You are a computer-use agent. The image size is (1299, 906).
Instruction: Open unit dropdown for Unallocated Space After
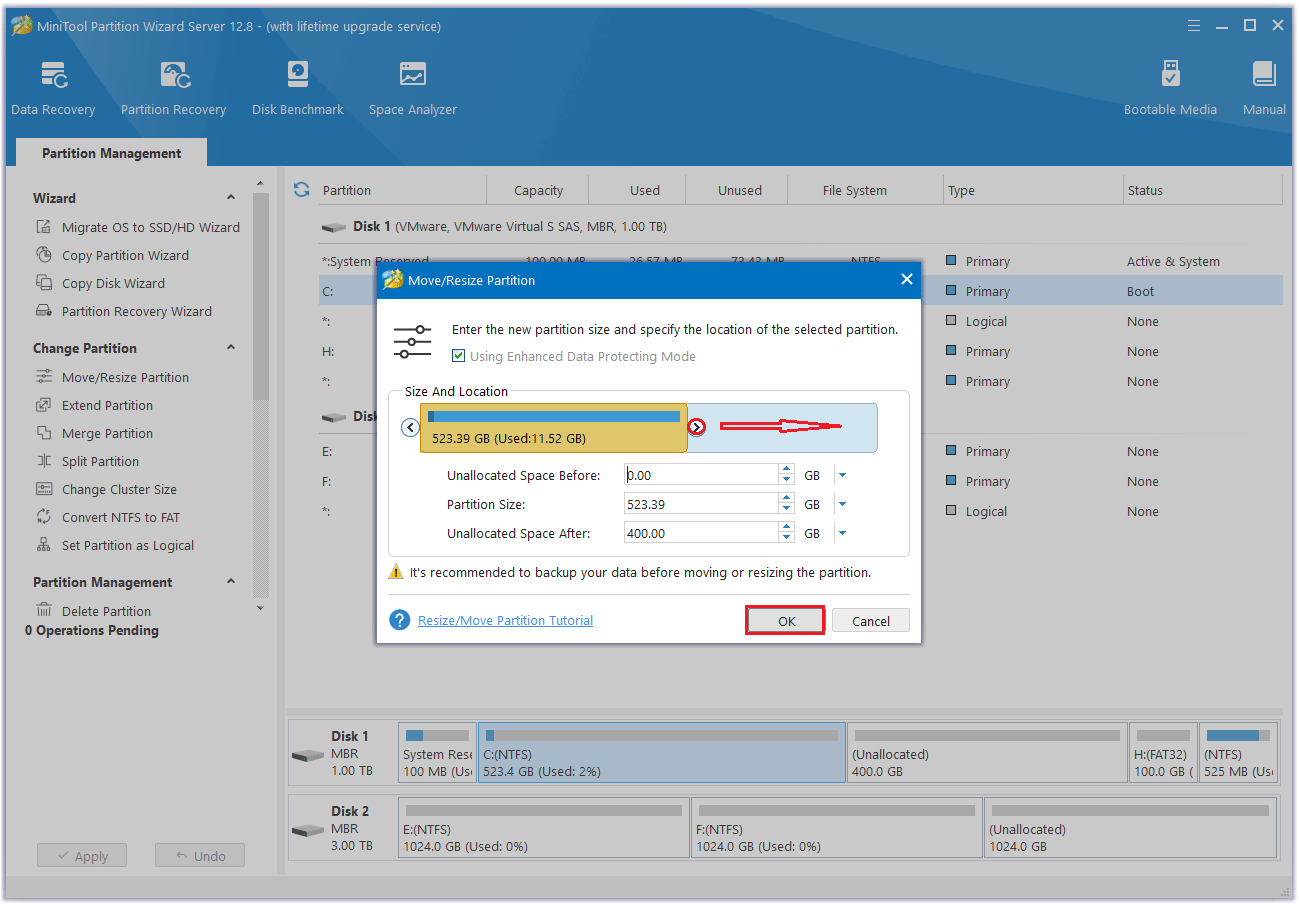[842, 533]
